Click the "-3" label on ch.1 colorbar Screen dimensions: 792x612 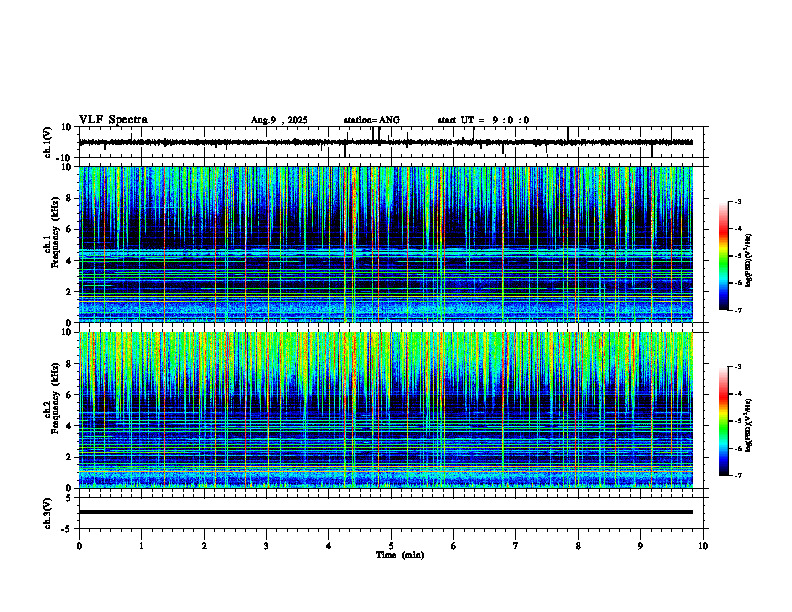(x=737, y=202)
